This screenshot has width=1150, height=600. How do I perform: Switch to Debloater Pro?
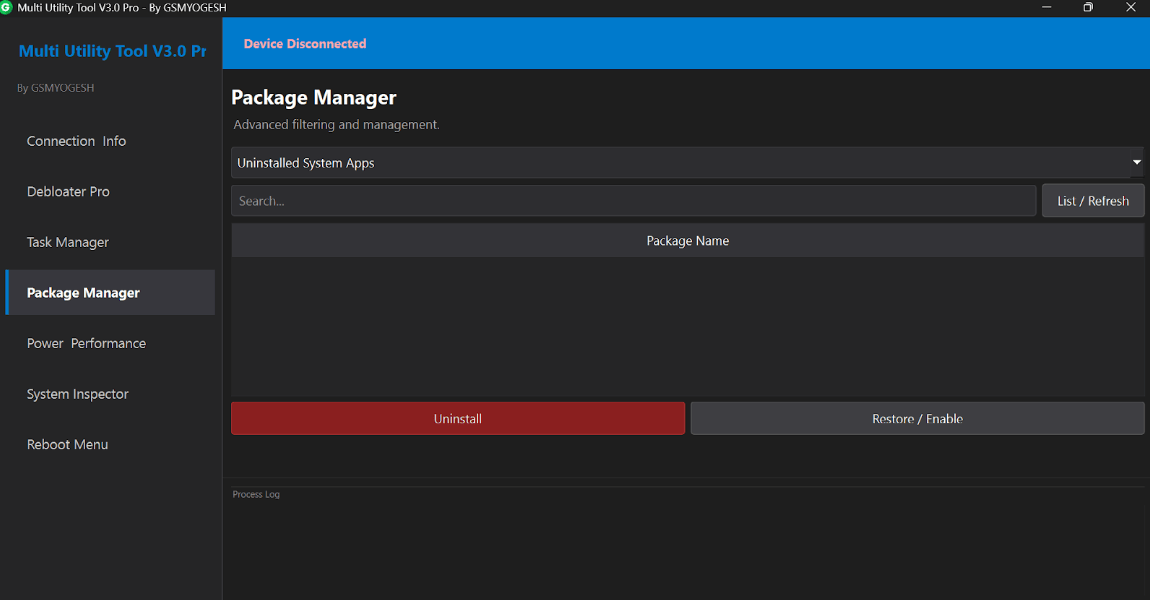[68, 191]
